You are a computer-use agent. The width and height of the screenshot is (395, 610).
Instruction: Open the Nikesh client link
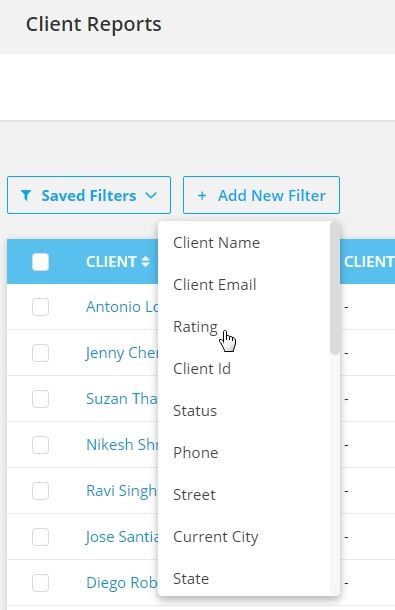point(122,445)
